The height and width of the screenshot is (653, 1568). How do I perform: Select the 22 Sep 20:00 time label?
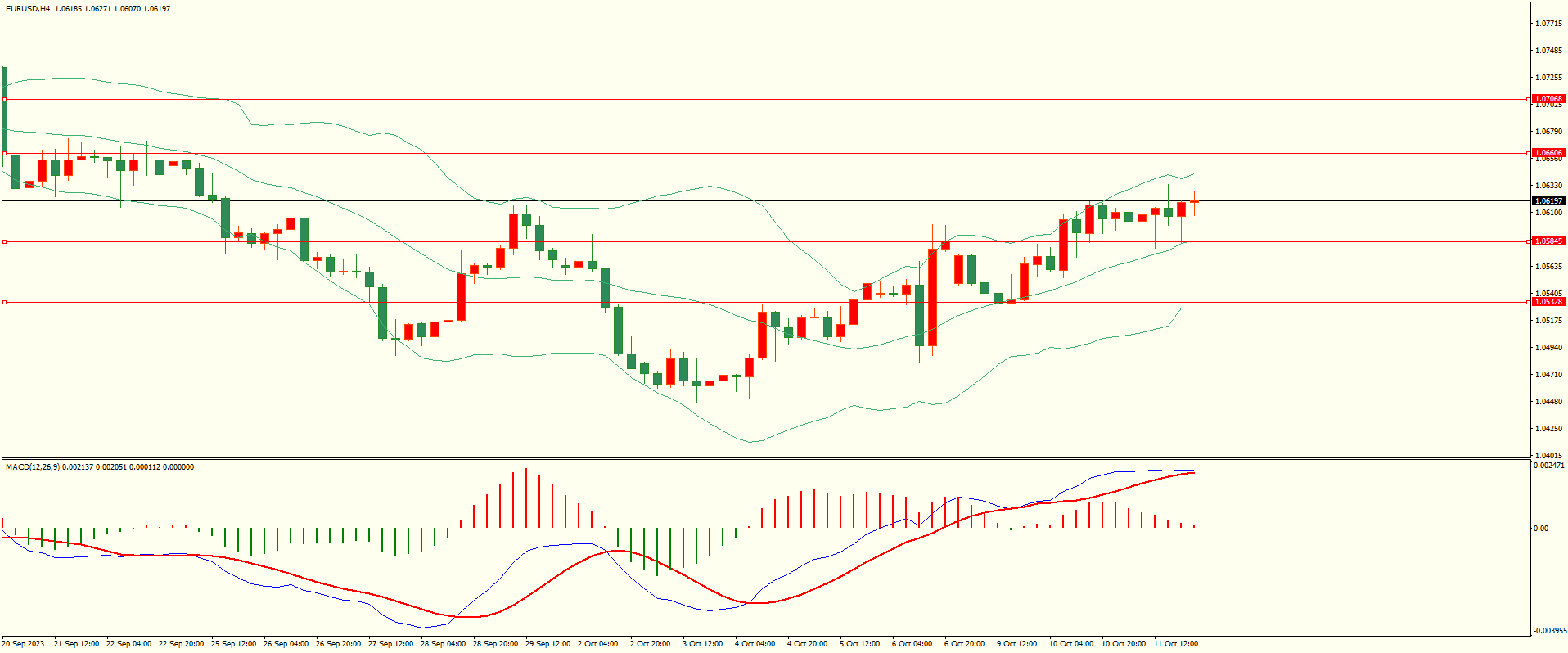click(x=181, y=644)
